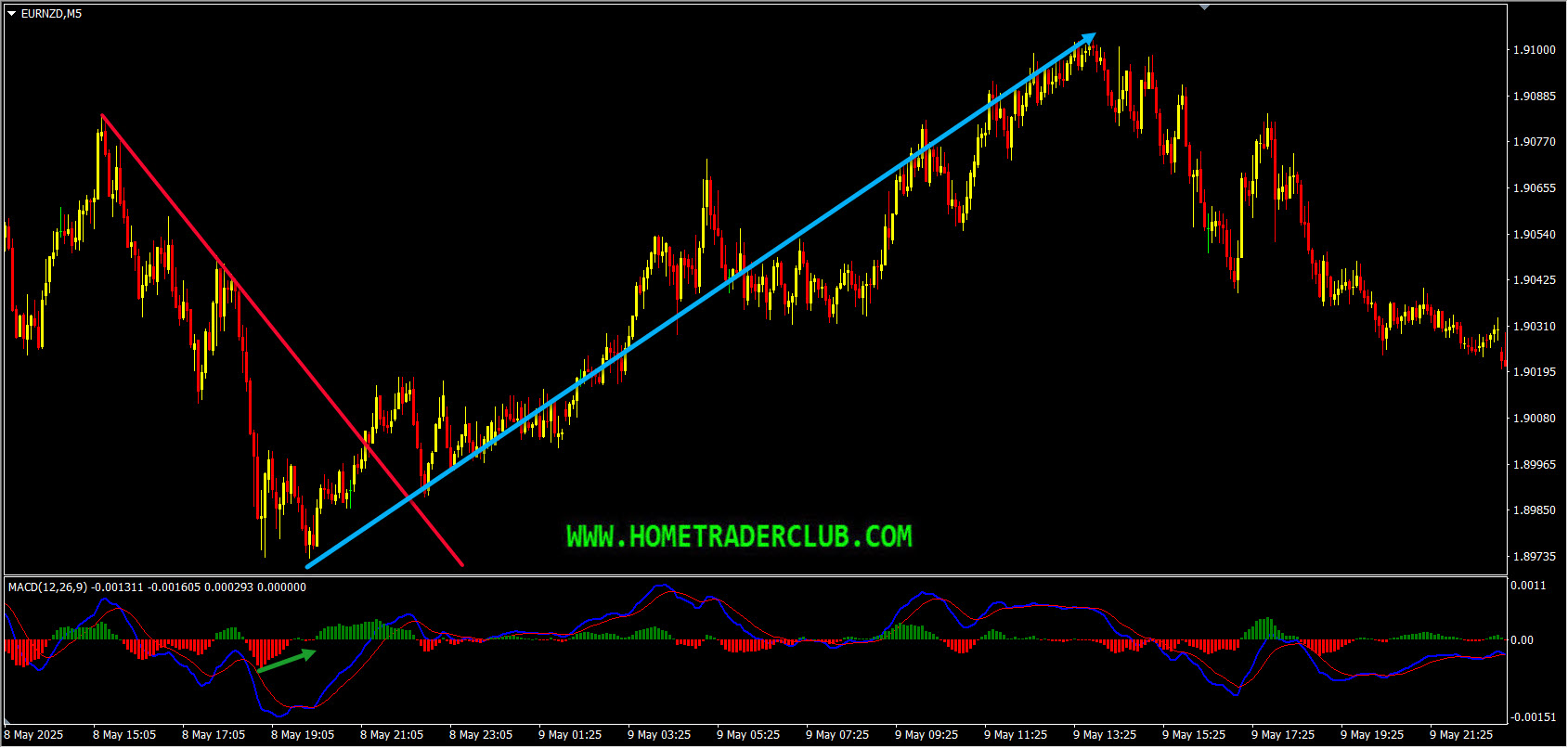Click the blue arrowhead at uptrend top

coord(1090,40)
